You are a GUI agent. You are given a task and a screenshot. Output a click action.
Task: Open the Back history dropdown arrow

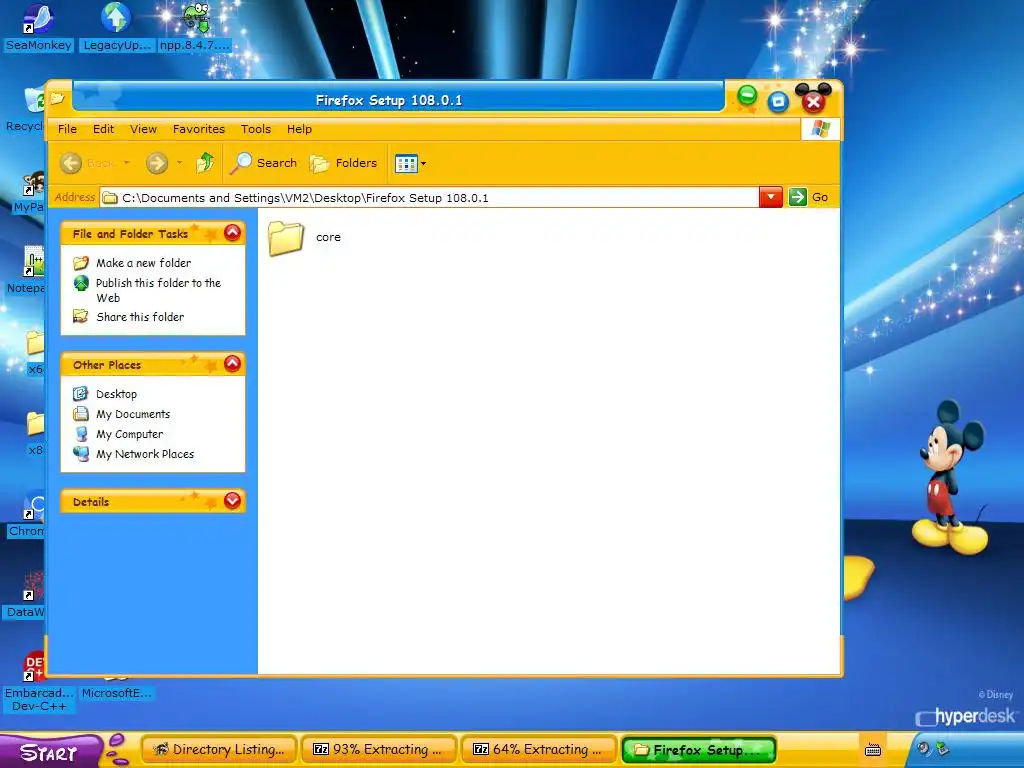point(127,163)
